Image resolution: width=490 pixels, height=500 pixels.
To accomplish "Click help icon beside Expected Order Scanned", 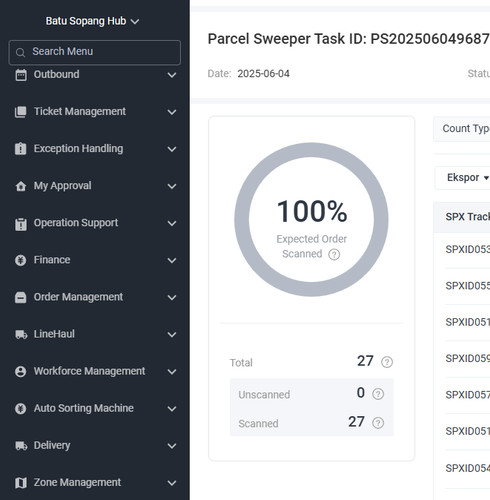I will coord(334,254).
